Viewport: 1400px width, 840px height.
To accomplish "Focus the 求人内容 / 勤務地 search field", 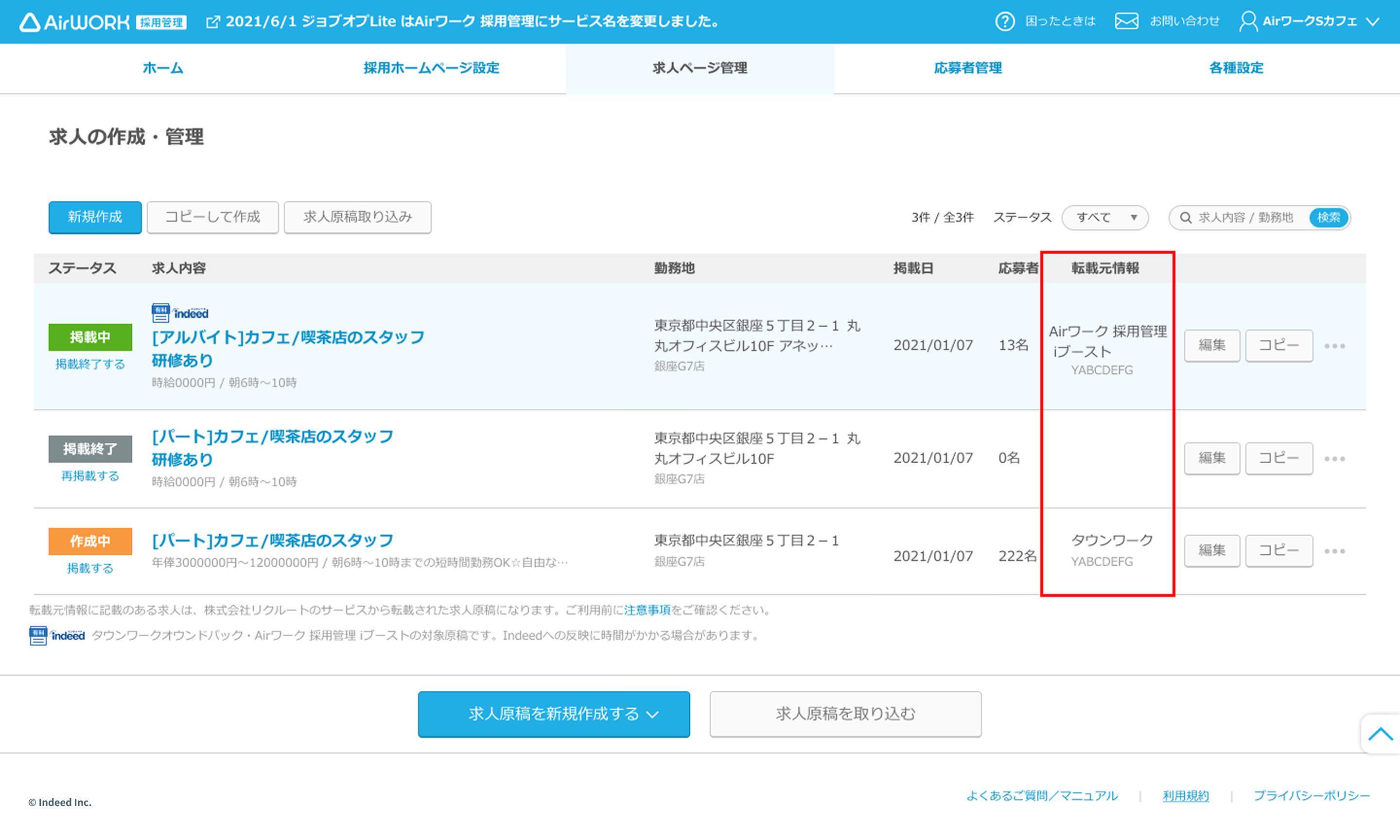I will click(x=1245, y=218).
